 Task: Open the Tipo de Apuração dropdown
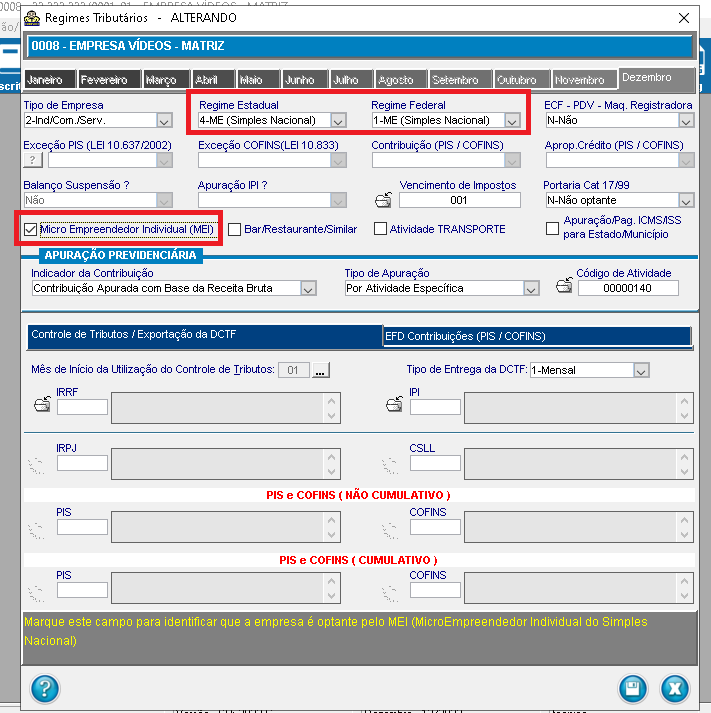pos(531,289)
